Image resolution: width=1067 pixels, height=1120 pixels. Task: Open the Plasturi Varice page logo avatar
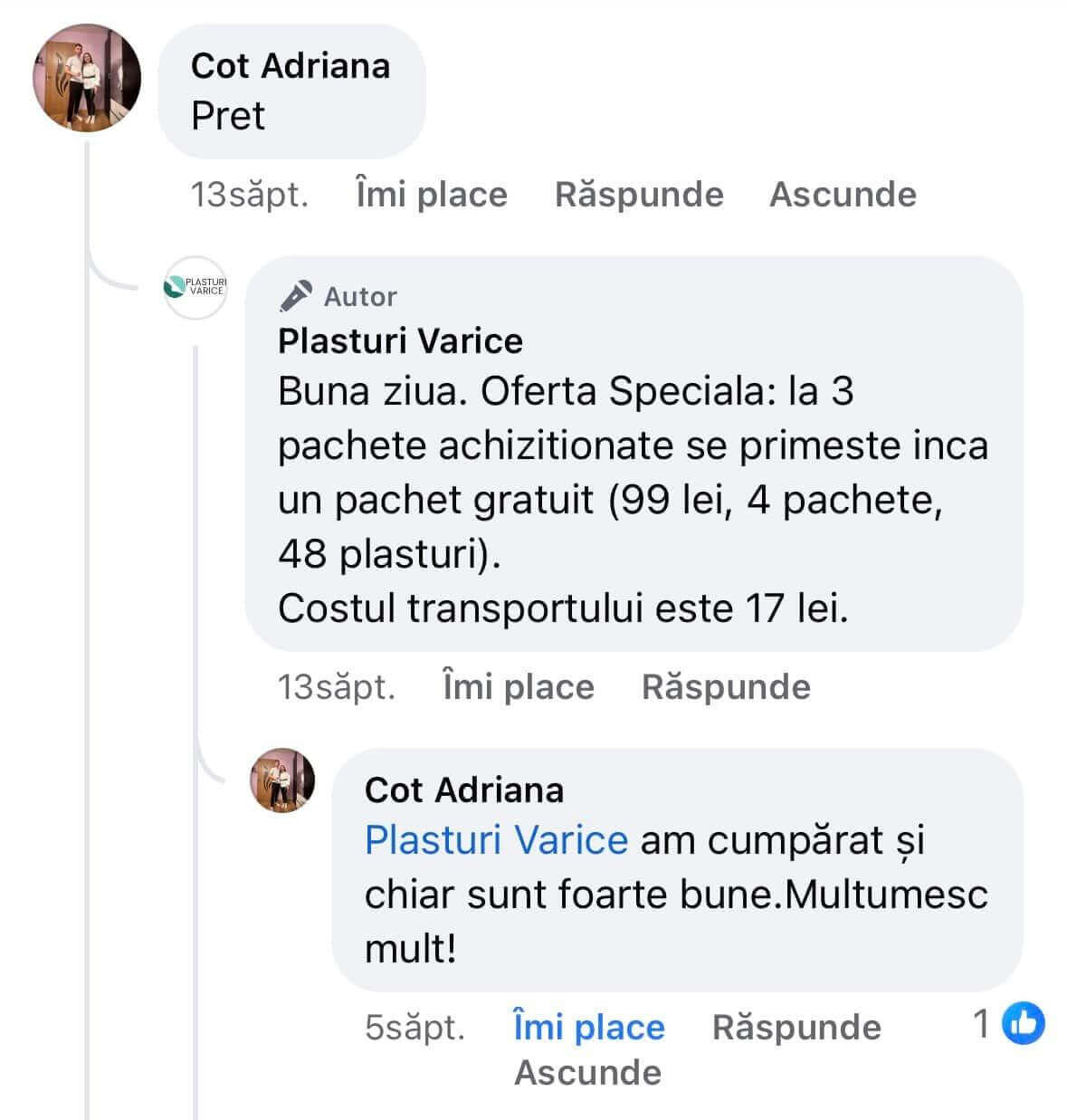[x=195, y=288]
